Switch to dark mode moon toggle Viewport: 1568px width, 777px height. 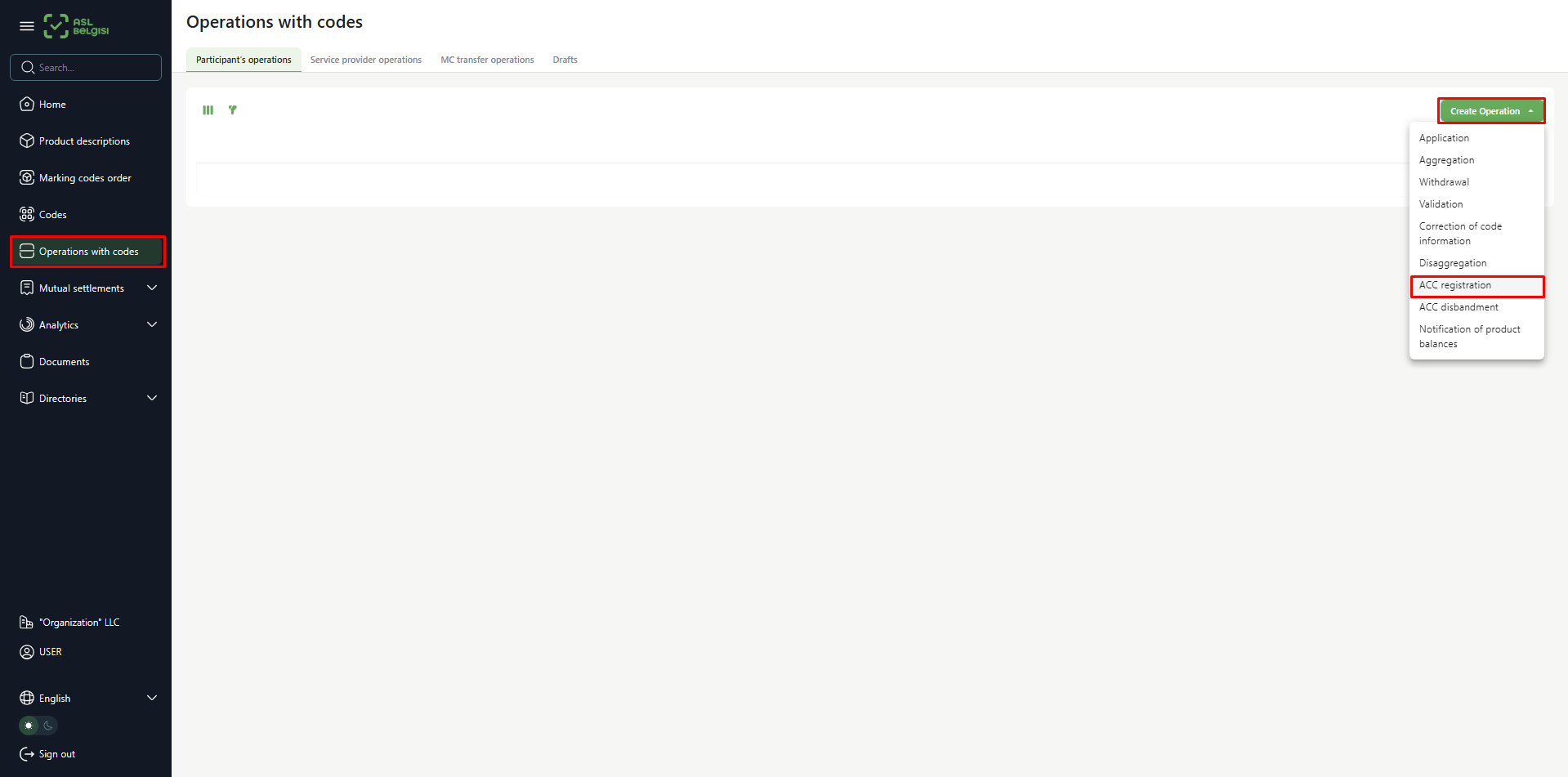point(48,726)
